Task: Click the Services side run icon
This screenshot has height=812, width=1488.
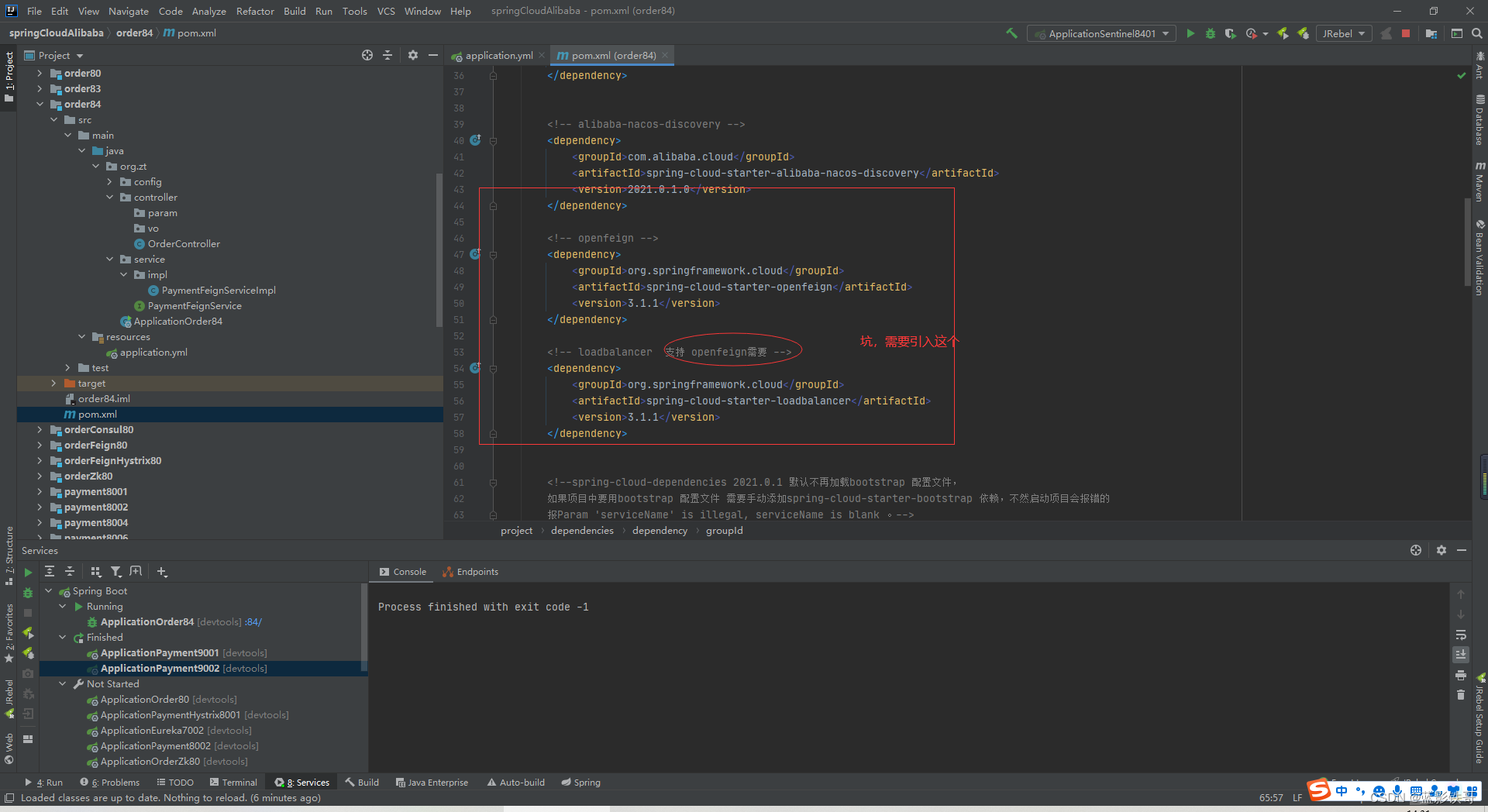Action: pos(28,572)
